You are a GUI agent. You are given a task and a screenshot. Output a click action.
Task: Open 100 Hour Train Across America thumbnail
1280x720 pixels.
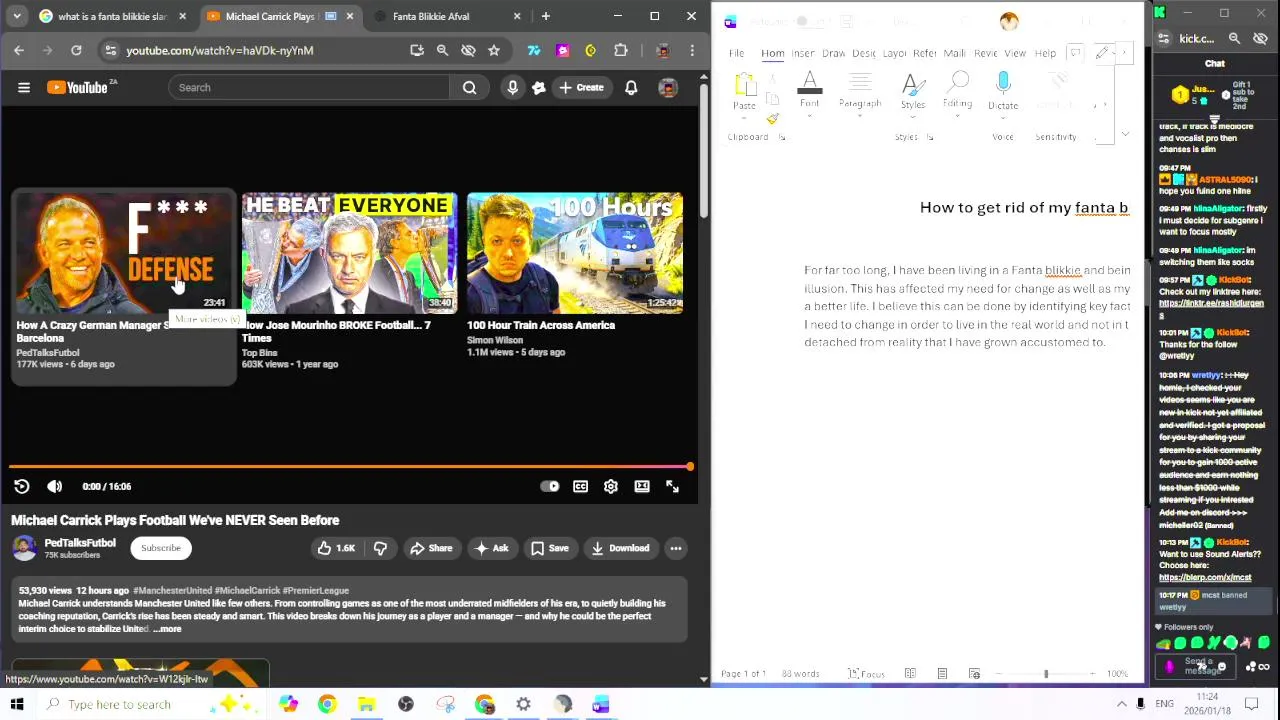[575, 253]
